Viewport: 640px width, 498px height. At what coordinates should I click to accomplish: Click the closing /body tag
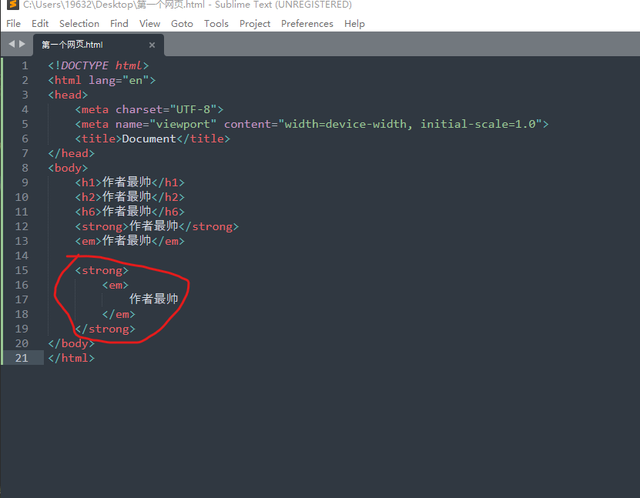coord(71,344)
